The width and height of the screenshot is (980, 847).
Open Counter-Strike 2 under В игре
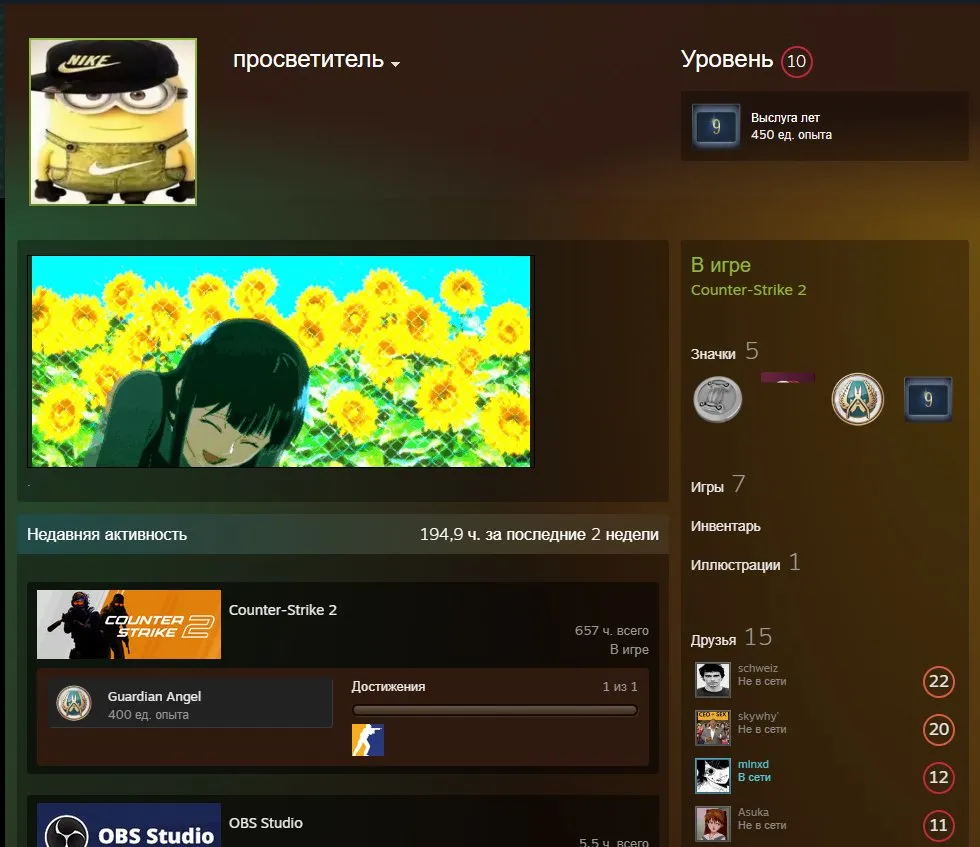(748, 290)
